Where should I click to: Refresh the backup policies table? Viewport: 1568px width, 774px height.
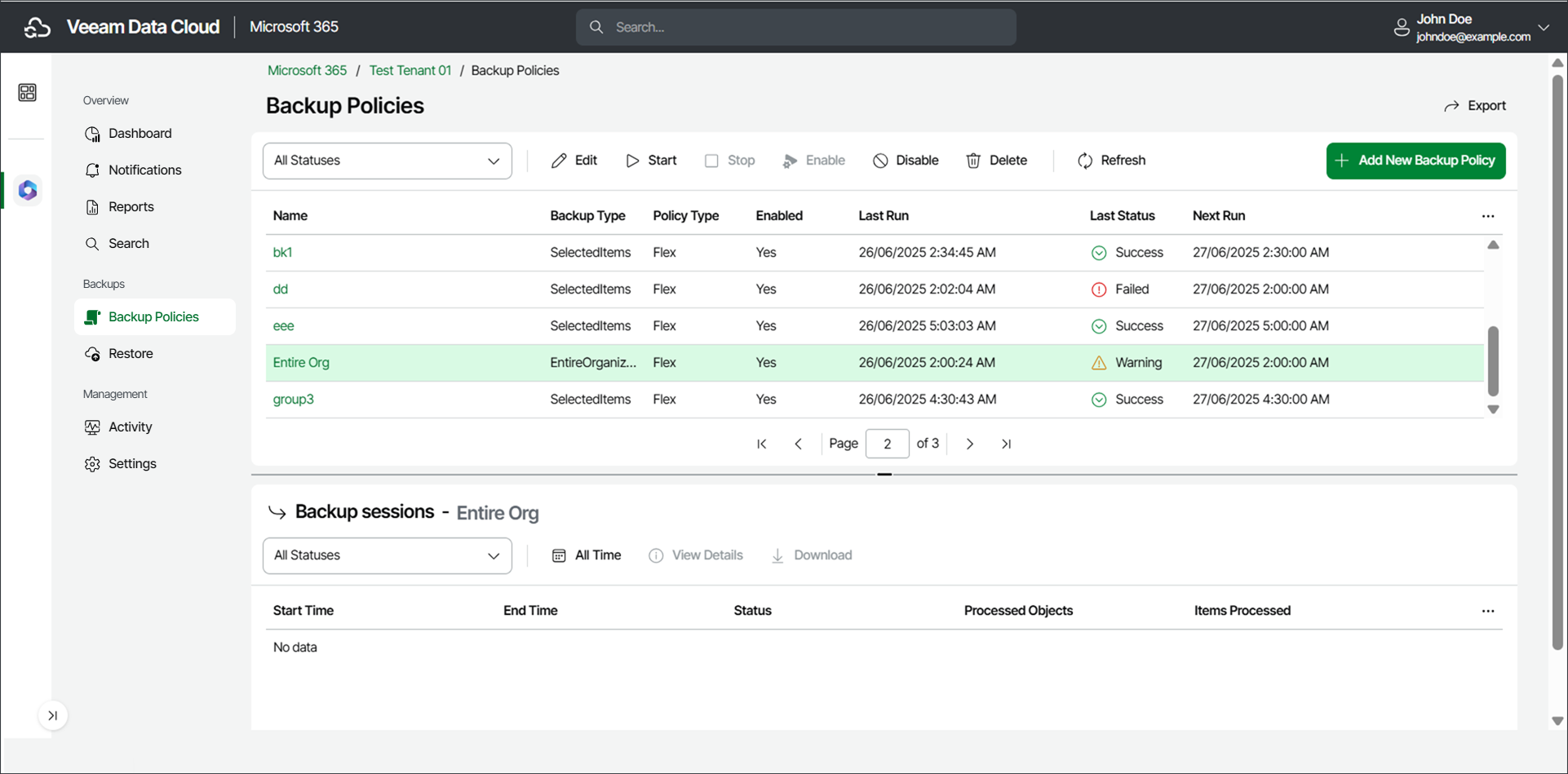coord(1111,161)
